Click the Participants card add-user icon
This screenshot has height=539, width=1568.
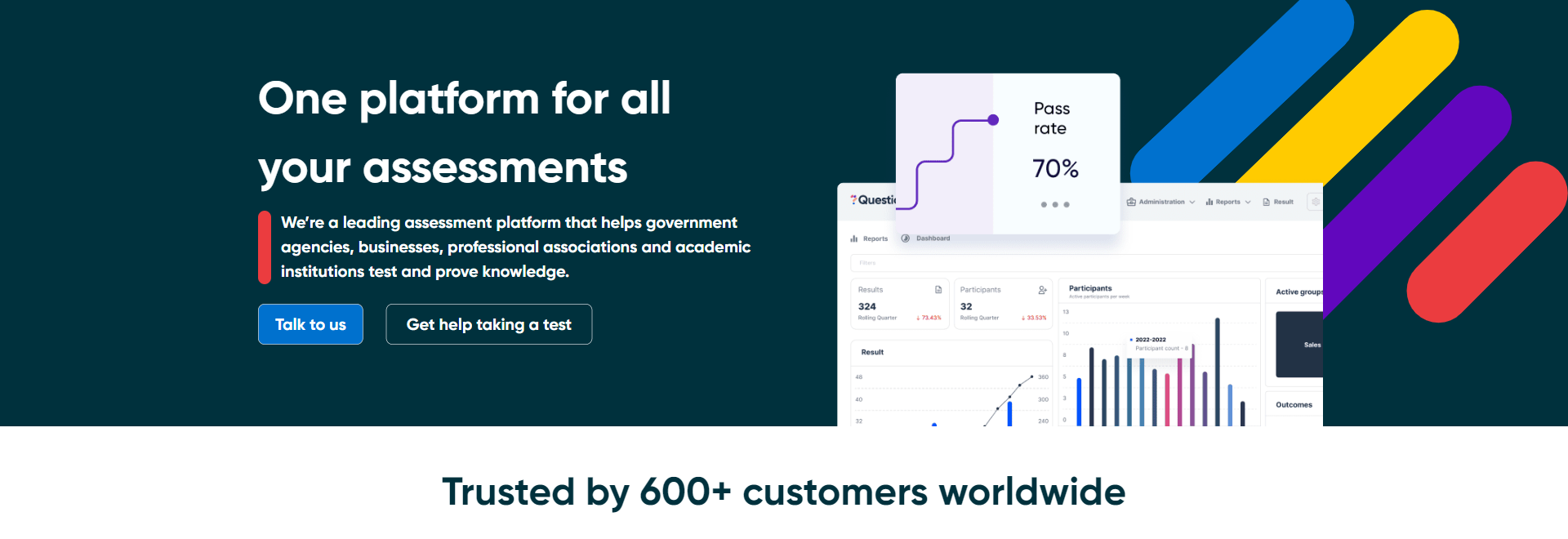pos(1043,290)
